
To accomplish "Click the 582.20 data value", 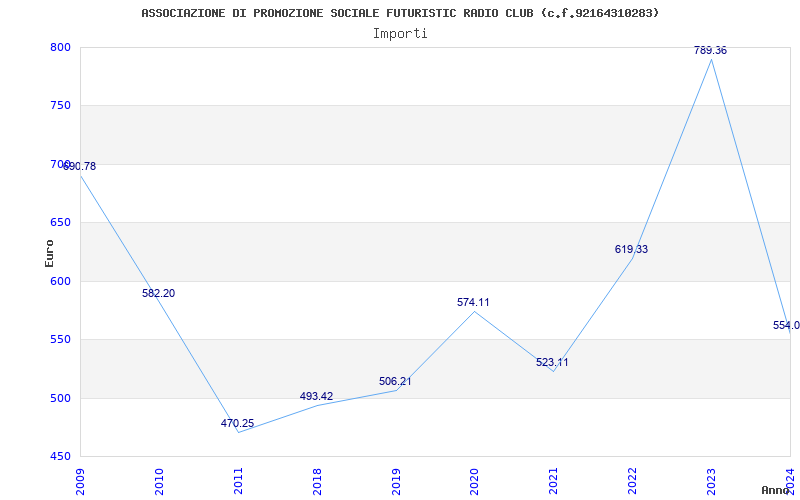I will [159, 293].
